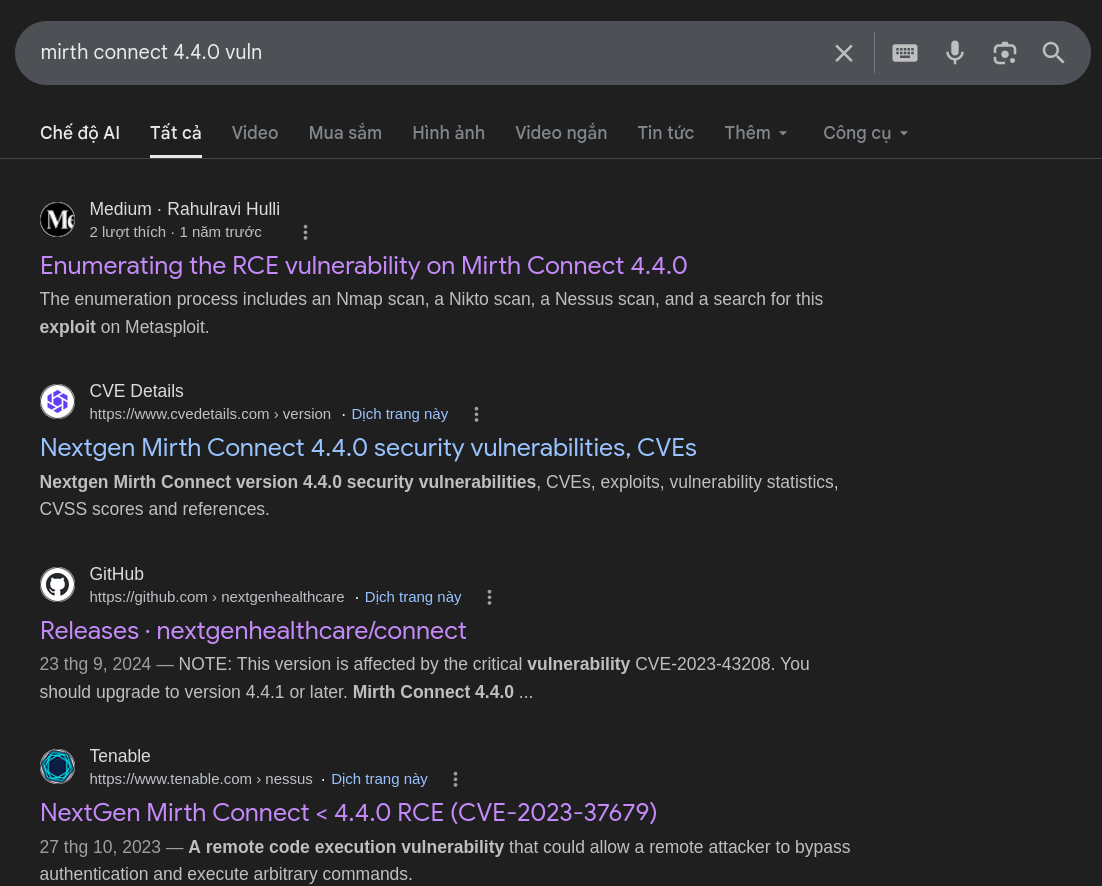This screenshot has width=1102, height=886.
Task: Open Releases nextgenhealthcare/connect GitHub link
Action: coord(253,630)
